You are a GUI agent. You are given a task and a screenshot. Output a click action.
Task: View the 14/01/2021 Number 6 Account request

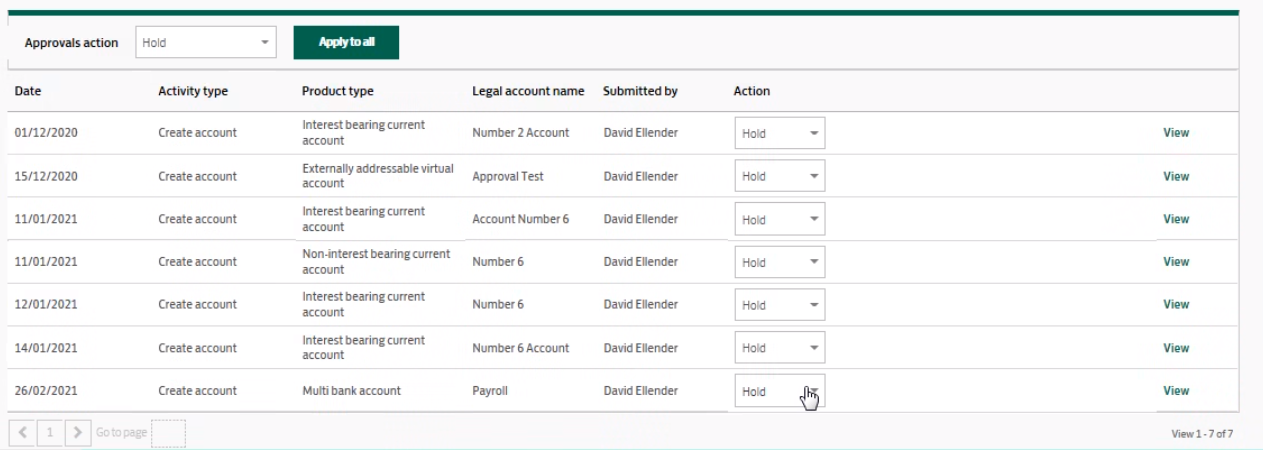coord(1176,348)
